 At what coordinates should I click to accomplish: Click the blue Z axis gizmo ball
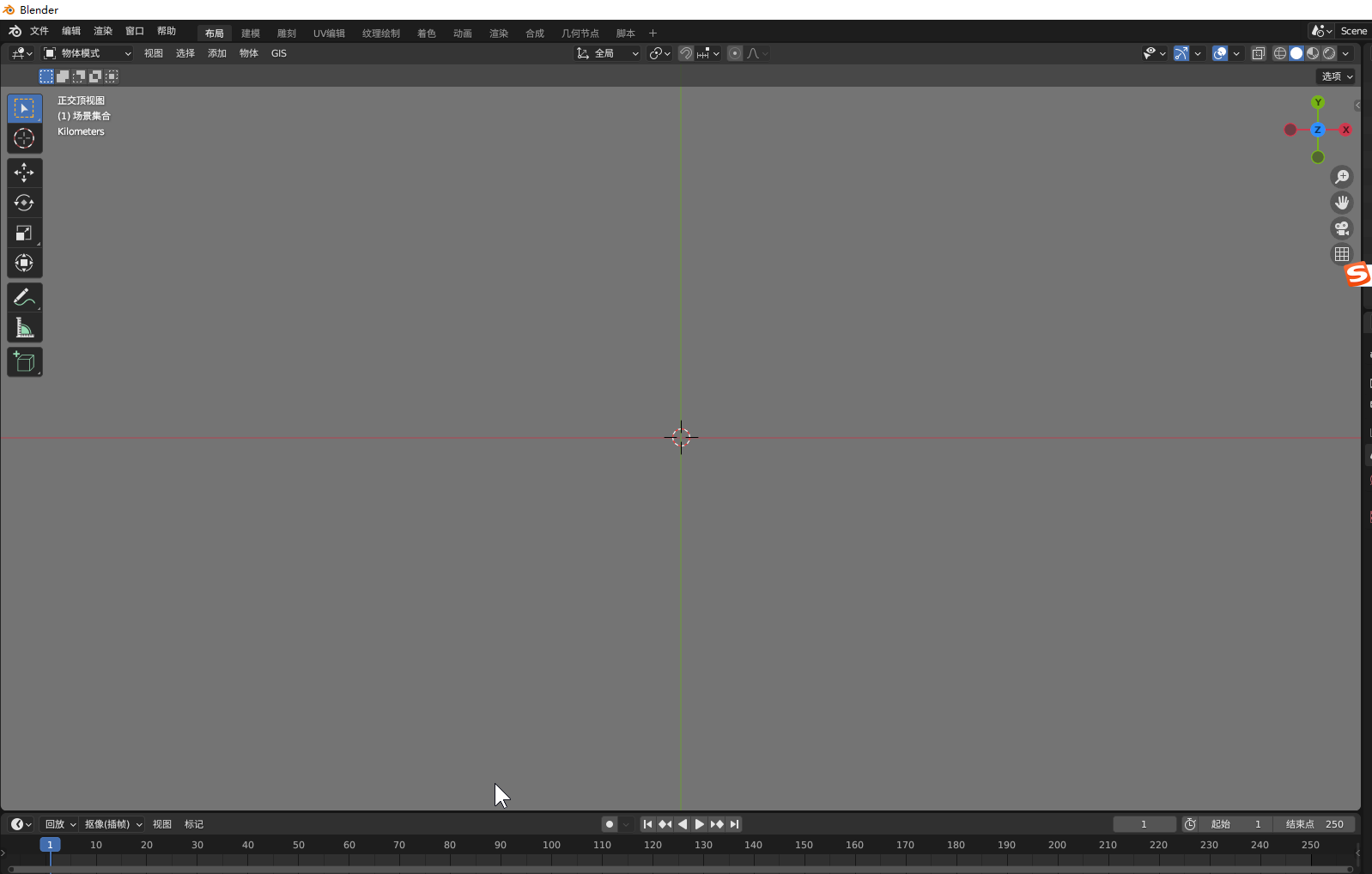(1317, 130)
